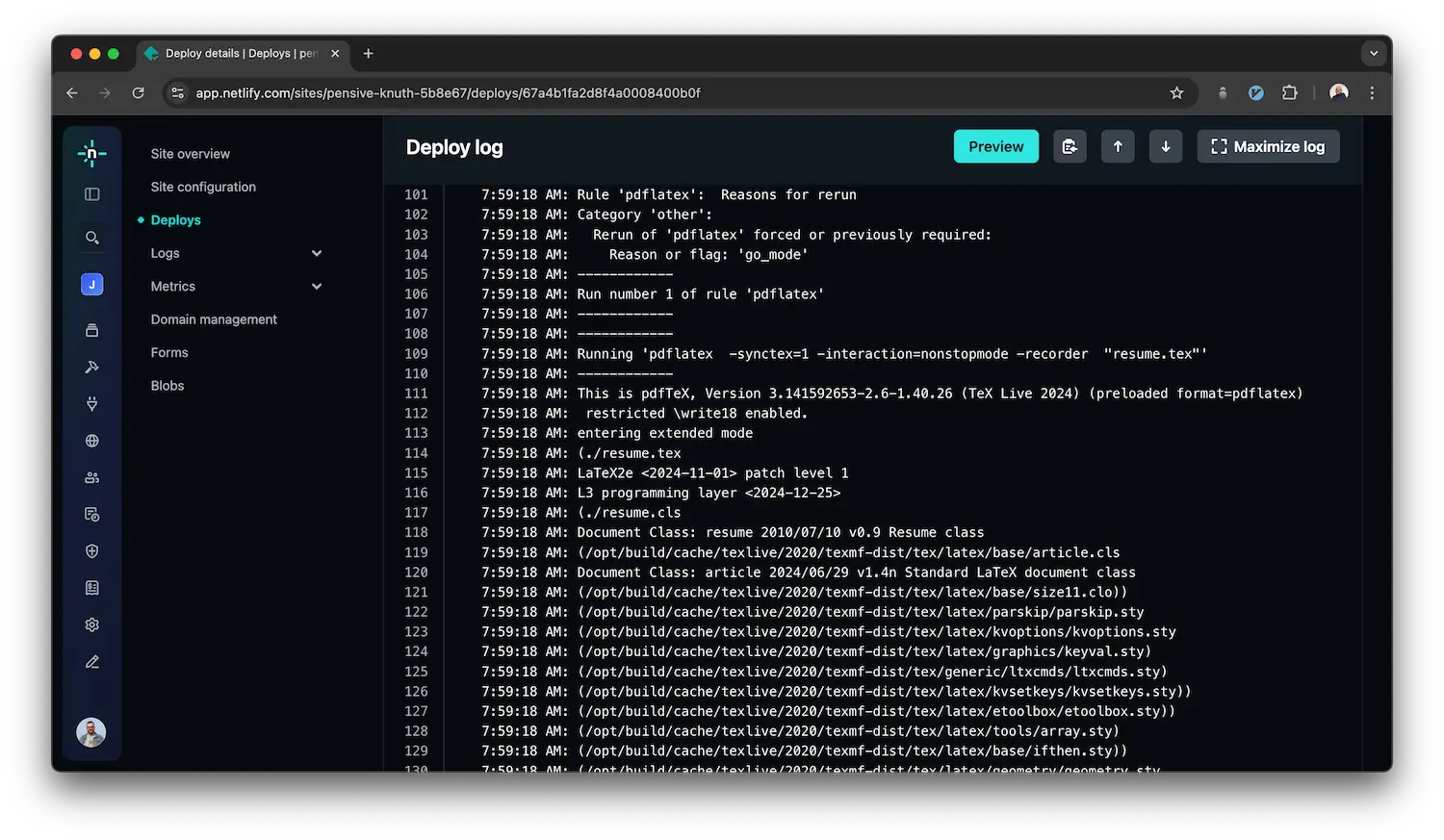The height and width of the screenshot is (840, 1444).
Task: Open search with the magnifier icon
Action: 91,238
